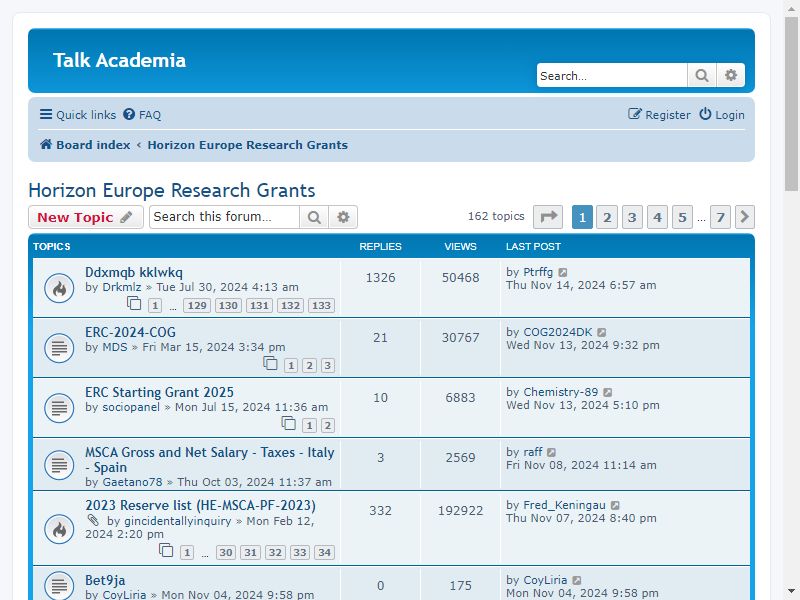Open last poster profile Chemistry-89
This screenshot has width=800, height=600.
(561, 392)
